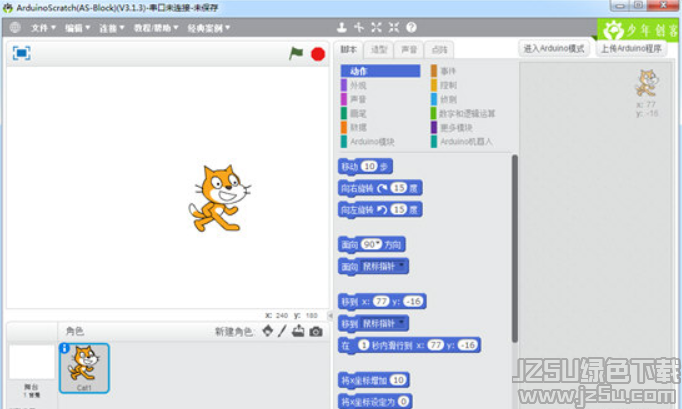Upload sprite from file icon
The height and width of the screenshot is (409, 682).
coord(298,331)
